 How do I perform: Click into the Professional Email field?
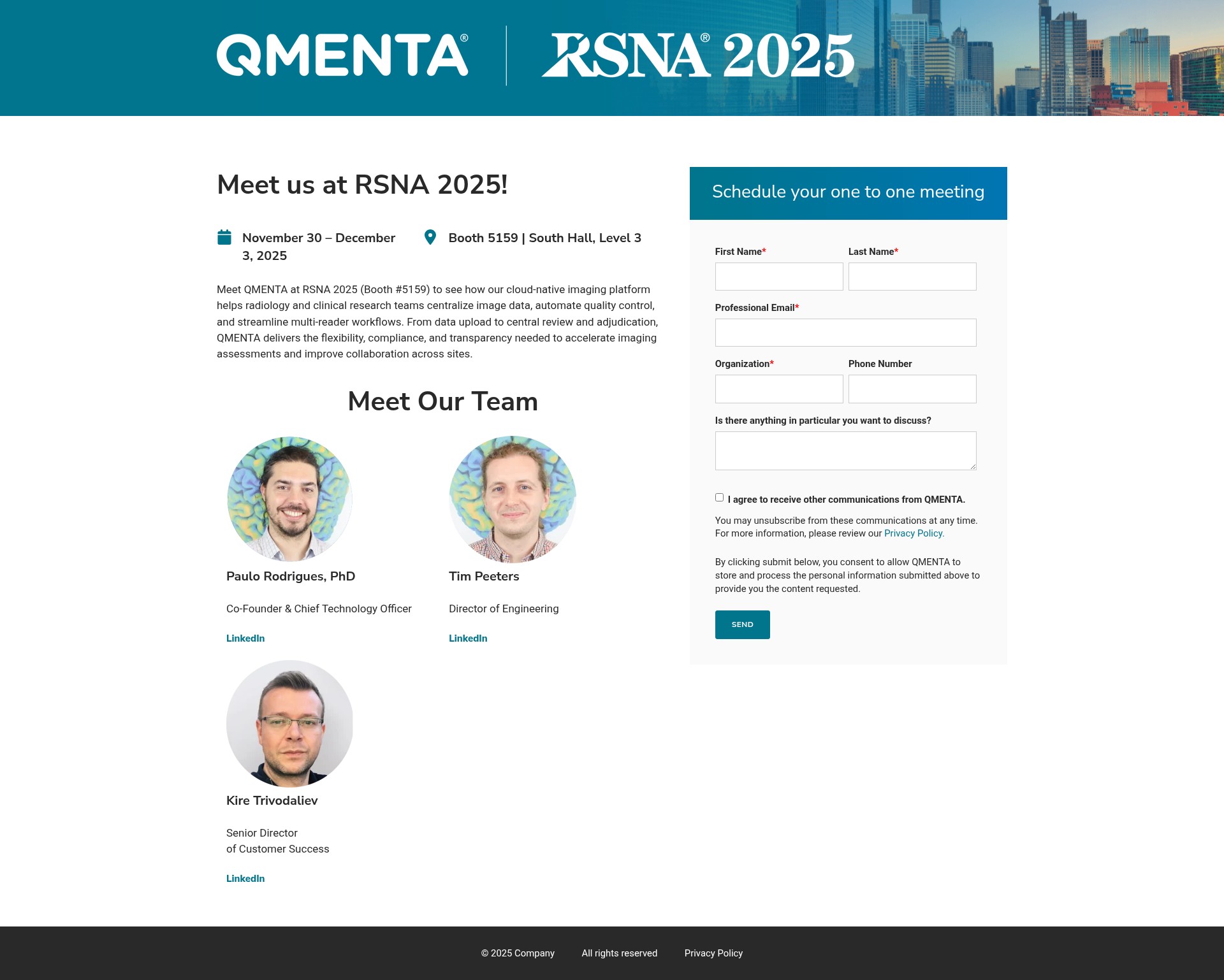pos(845,333)
